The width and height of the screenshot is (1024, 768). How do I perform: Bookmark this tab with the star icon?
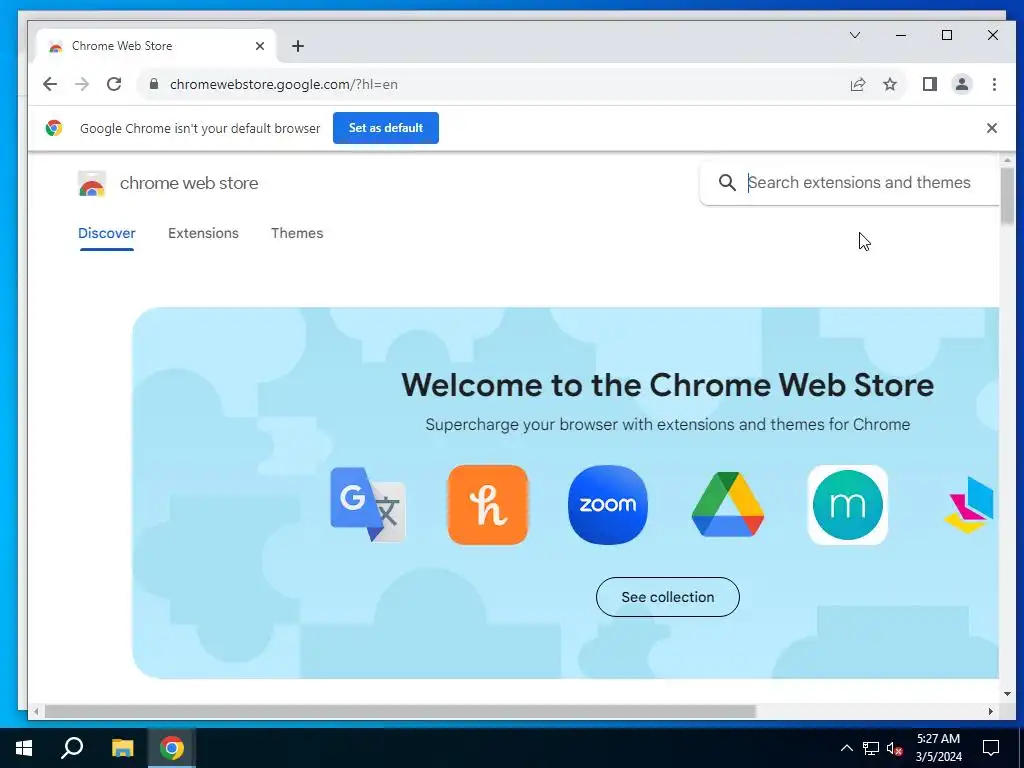click(890, 84)
